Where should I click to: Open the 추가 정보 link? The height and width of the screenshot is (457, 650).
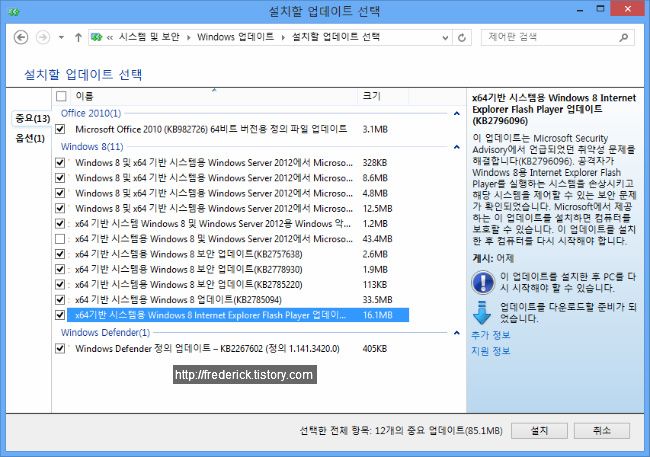point(490,335)
